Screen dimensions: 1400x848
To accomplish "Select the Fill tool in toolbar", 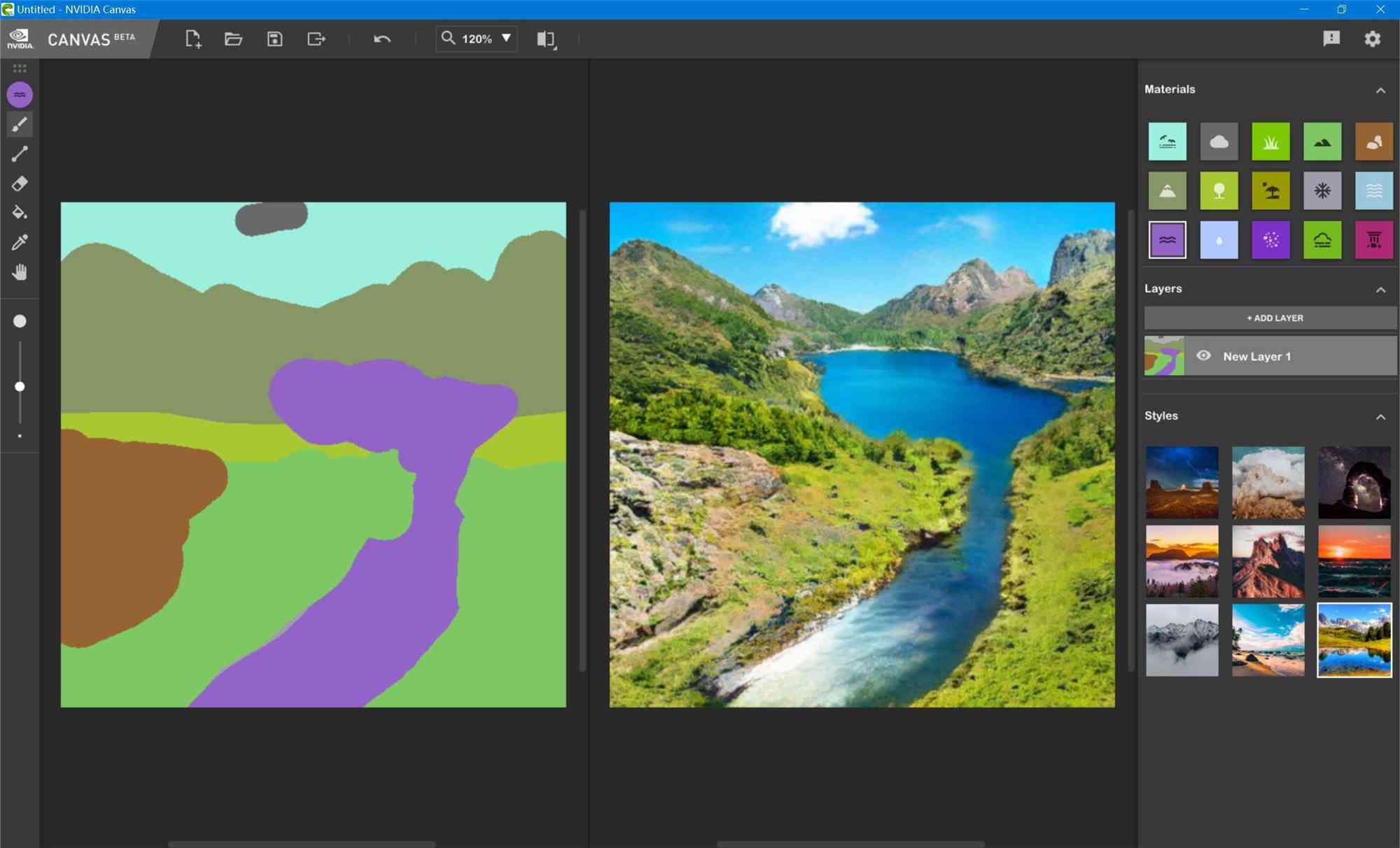I will 20,213.
